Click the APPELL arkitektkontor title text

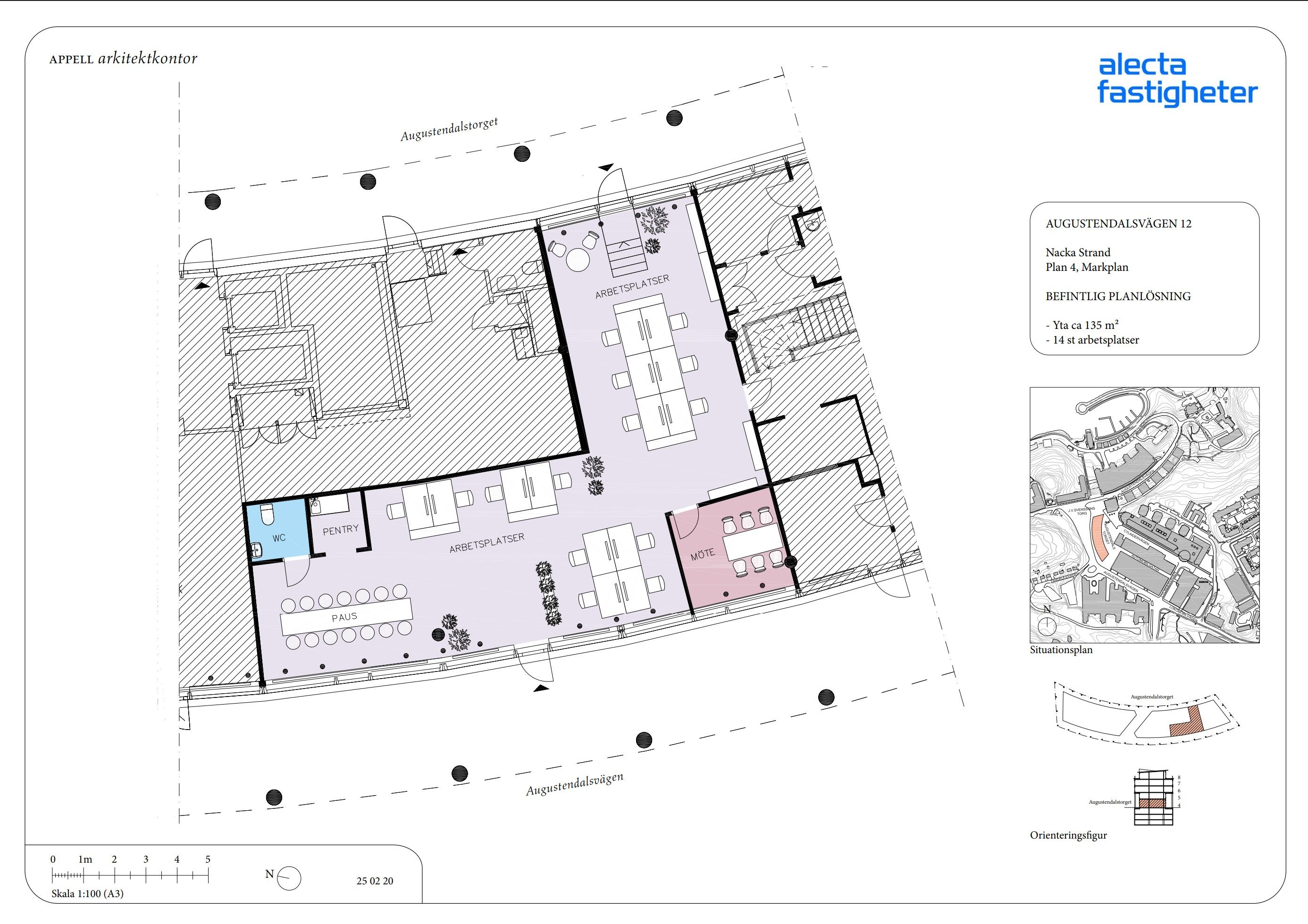tap(123, 59)
